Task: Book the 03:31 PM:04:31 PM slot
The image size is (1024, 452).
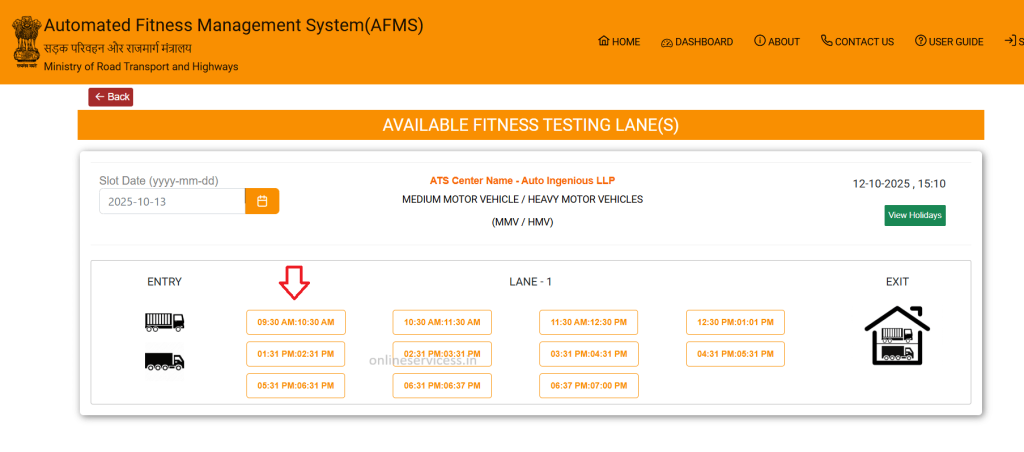Action: (x=588, y=354)
